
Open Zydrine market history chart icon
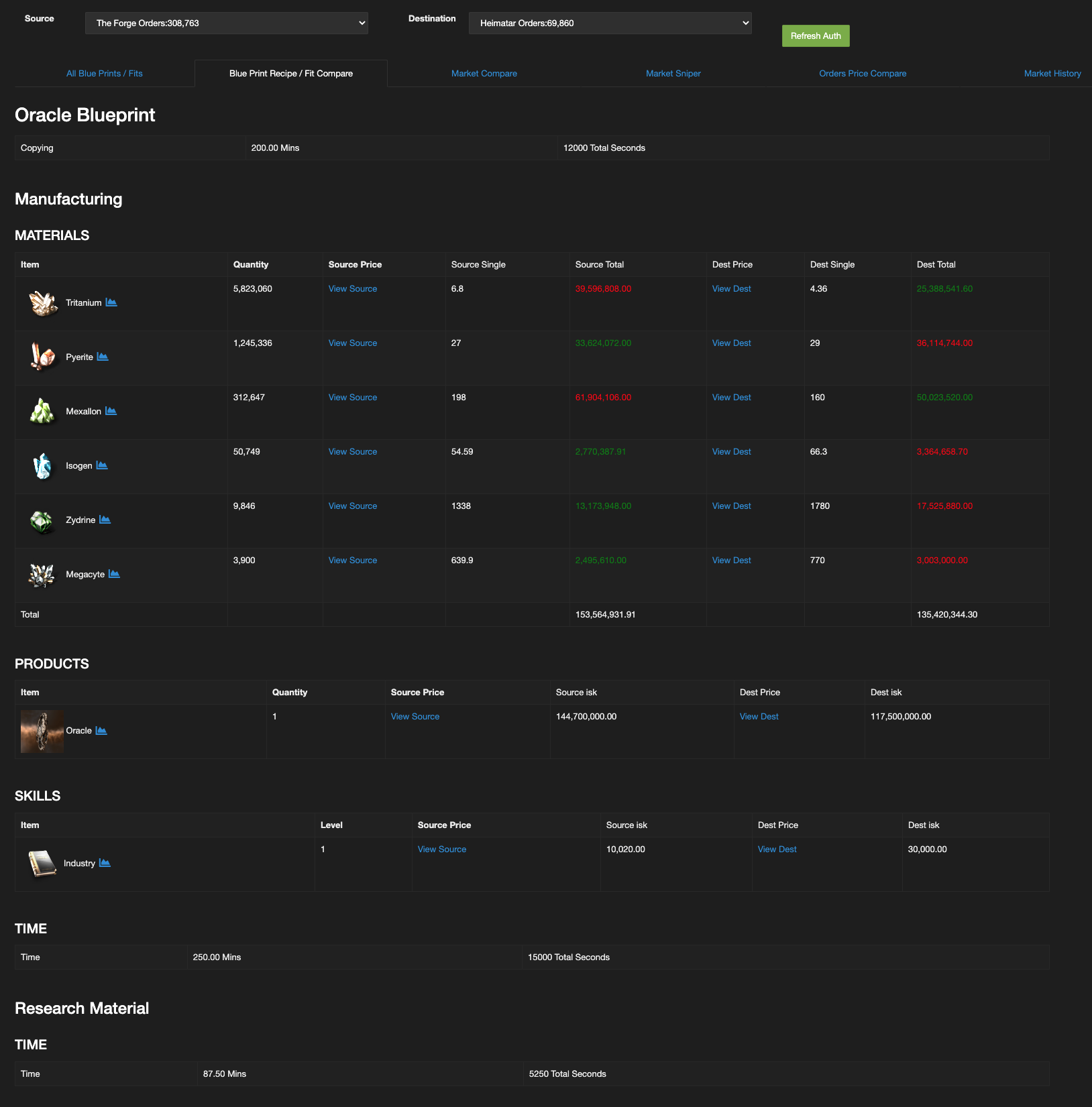[x=105, y=520]
